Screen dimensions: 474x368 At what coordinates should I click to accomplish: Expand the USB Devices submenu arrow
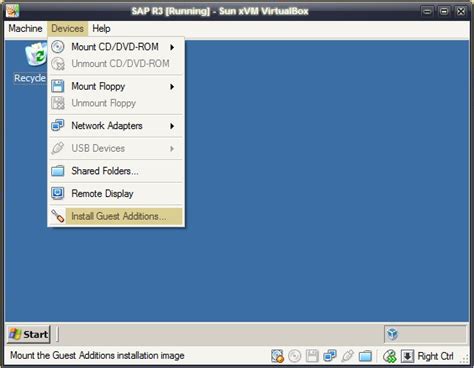point(172,149)
